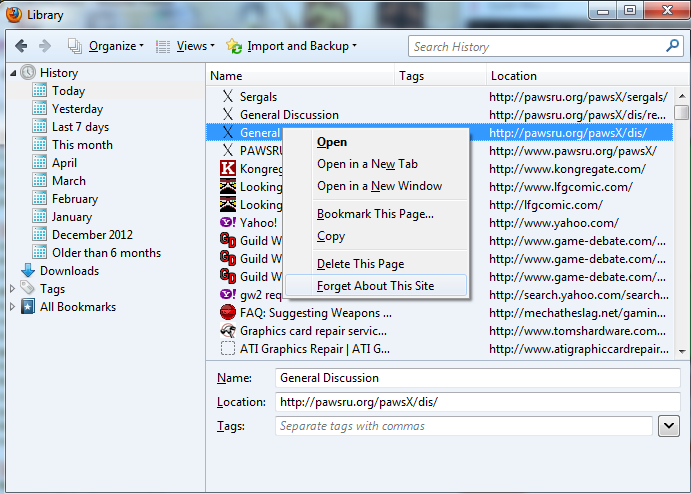The width and height of the screenshot is (691, 494).
Task: Click the Location input field
Action: point(478,402)
